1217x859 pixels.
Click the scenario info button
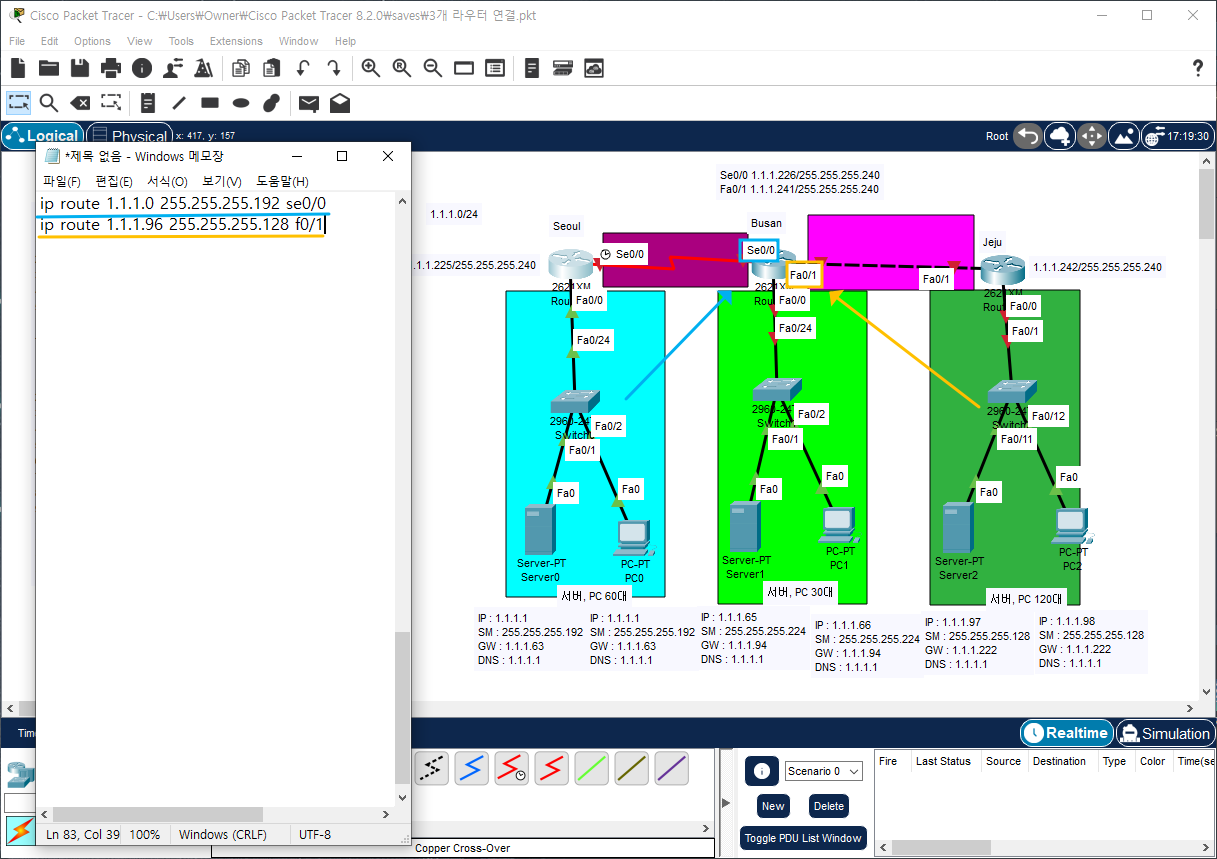click(x=761, y=771)
